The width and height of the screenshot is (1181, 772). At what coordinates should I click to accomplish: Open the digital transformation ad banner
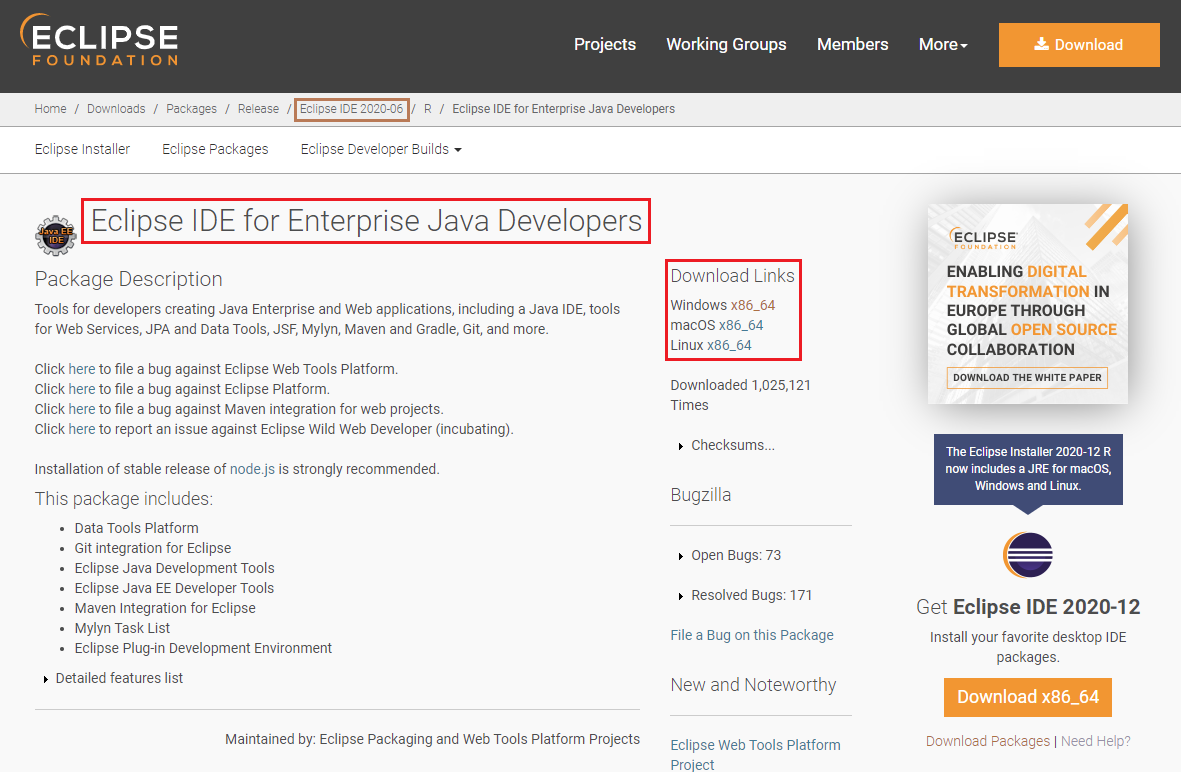1027,304
